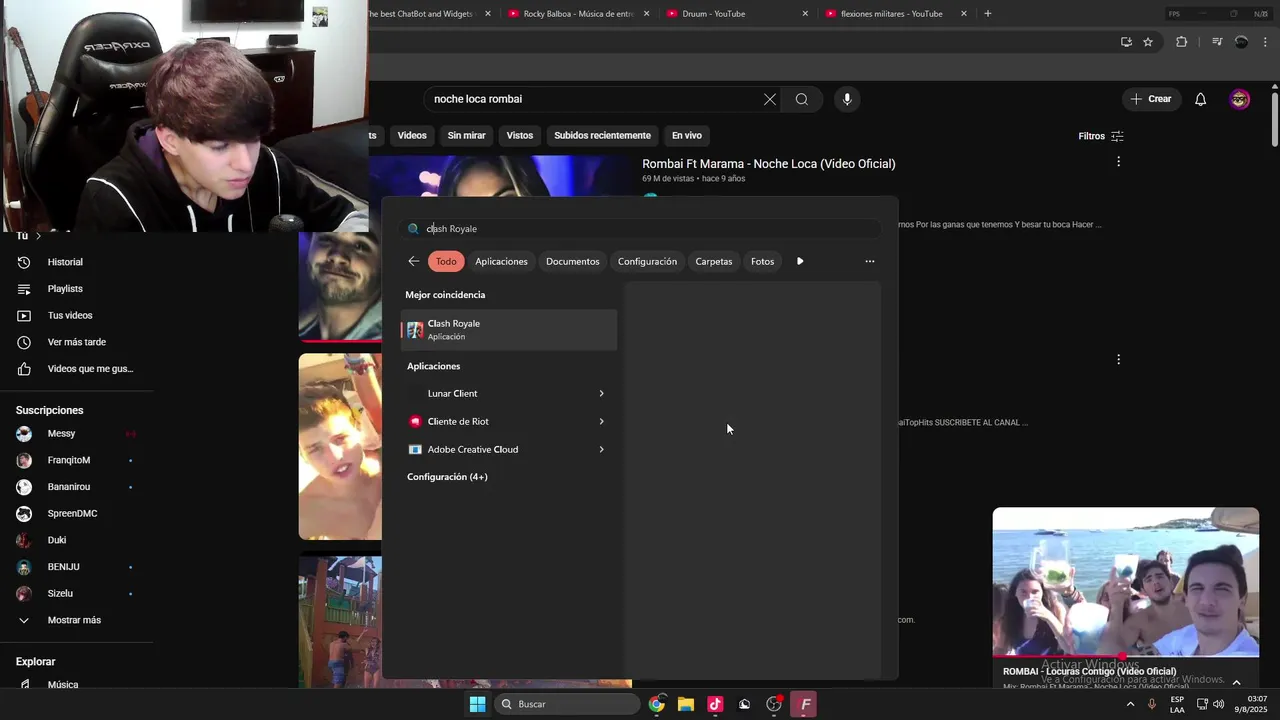Open Chrome from the taskbar
The image size is (1280, 720).
tap(656, 704)
